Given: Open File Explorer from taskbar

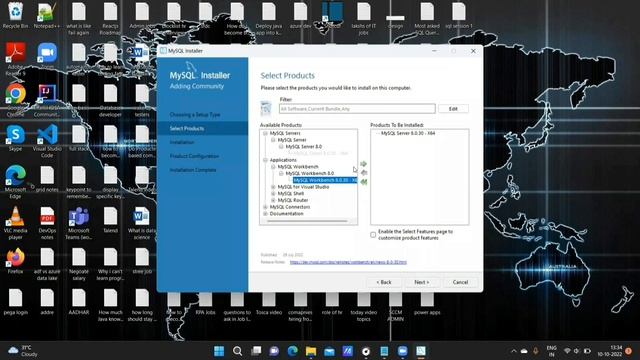Looking at the screenshot, I should [x=311, y=351].
